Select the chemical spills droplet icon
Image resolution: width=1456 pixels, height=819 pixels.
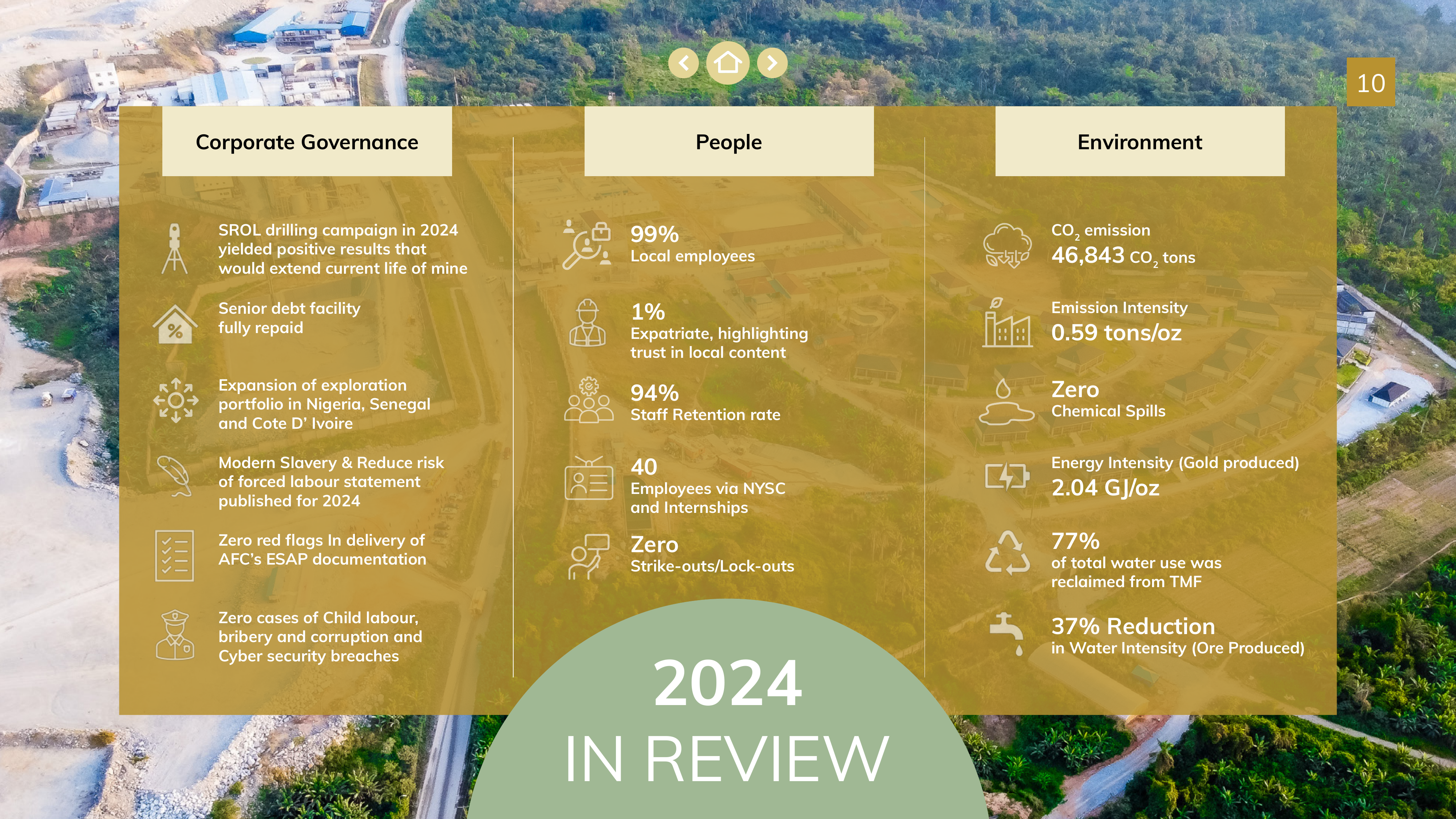pyautogui.click(x=1007, y=401)
